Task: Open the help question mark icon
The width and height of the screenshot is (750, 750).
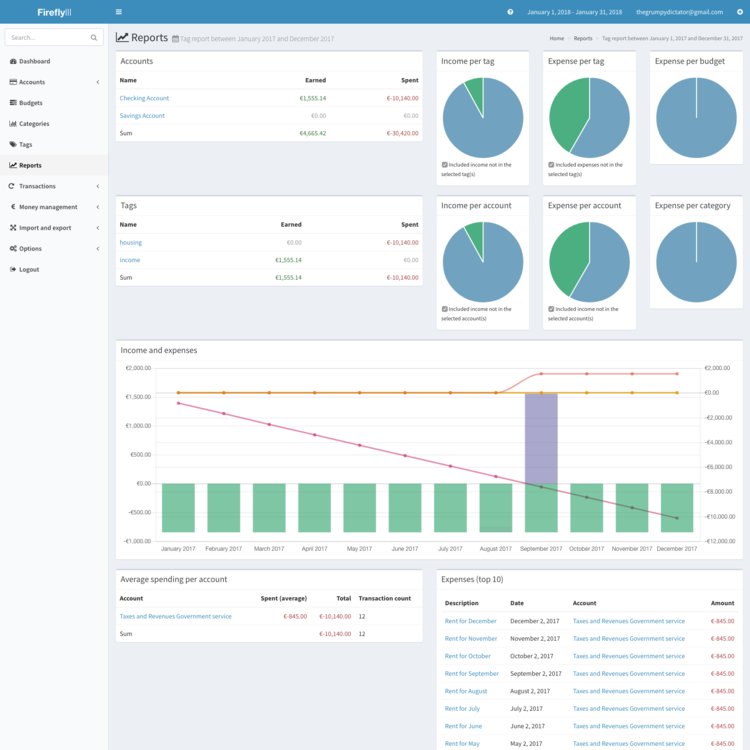Action: tap(510, 12)
